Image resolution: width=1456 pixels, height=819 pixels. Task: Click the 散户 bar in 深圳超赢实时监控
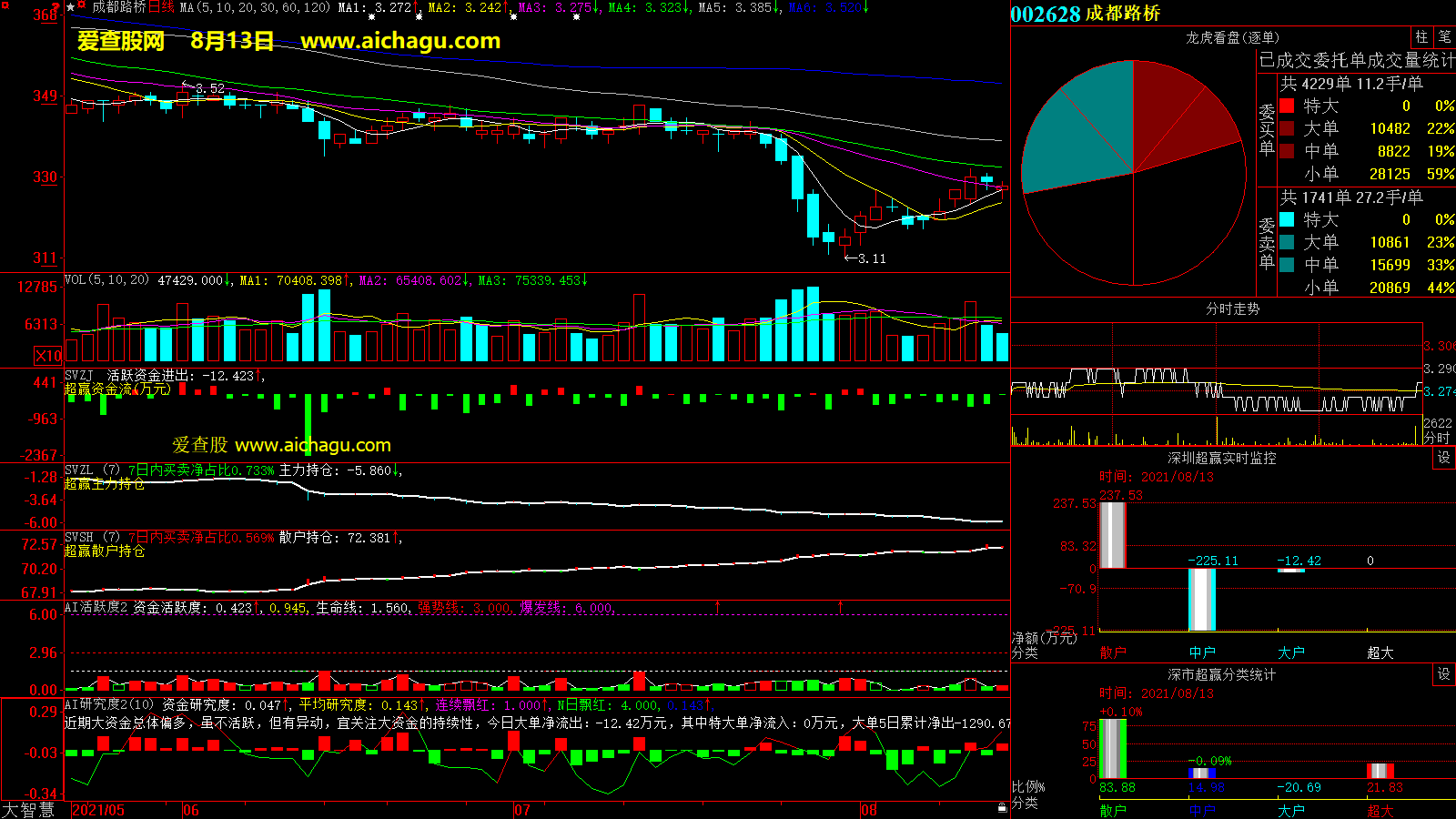(1112, 535)
